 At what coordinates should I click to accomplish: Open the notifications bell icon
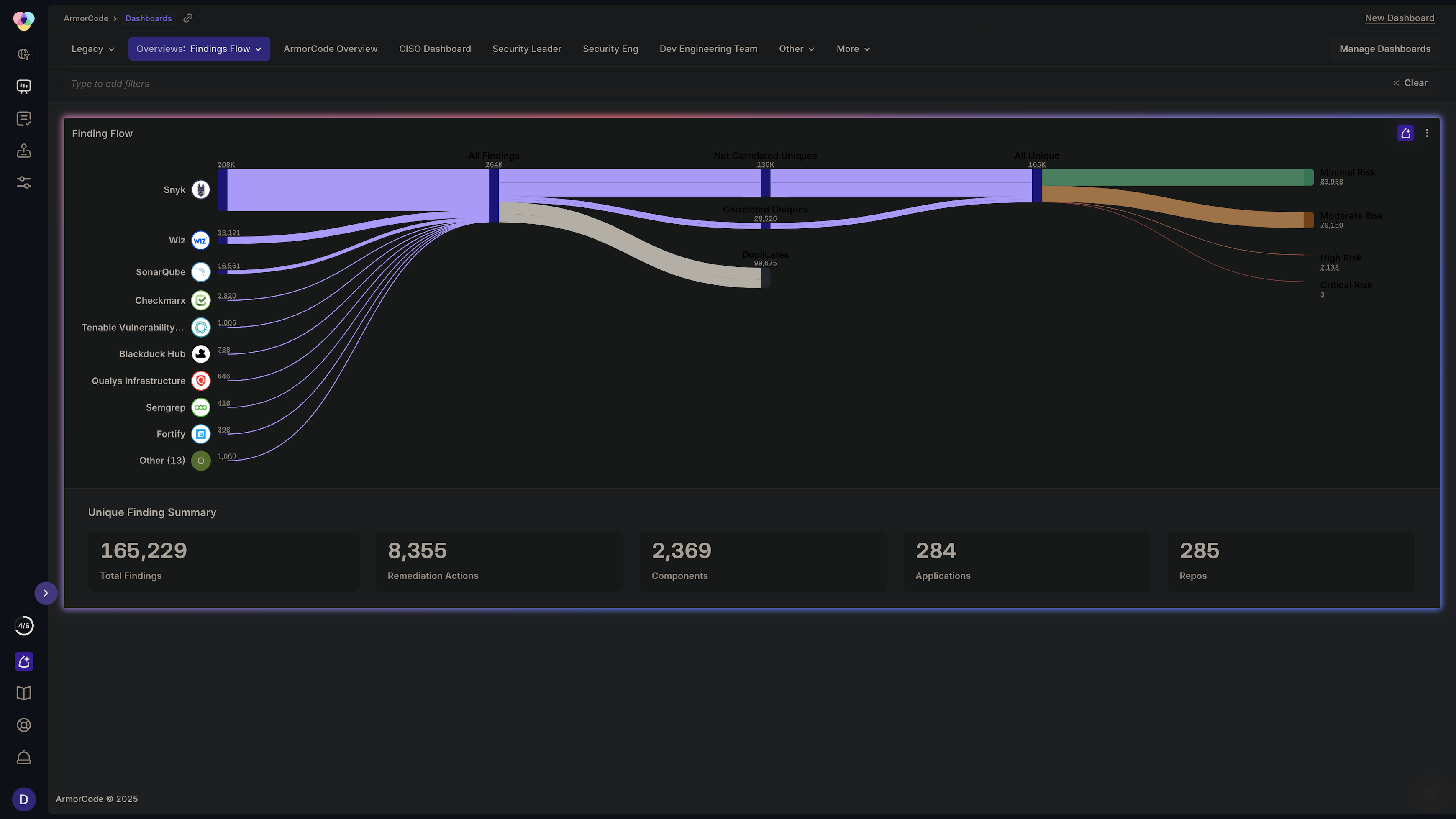(x=24, y=758)
